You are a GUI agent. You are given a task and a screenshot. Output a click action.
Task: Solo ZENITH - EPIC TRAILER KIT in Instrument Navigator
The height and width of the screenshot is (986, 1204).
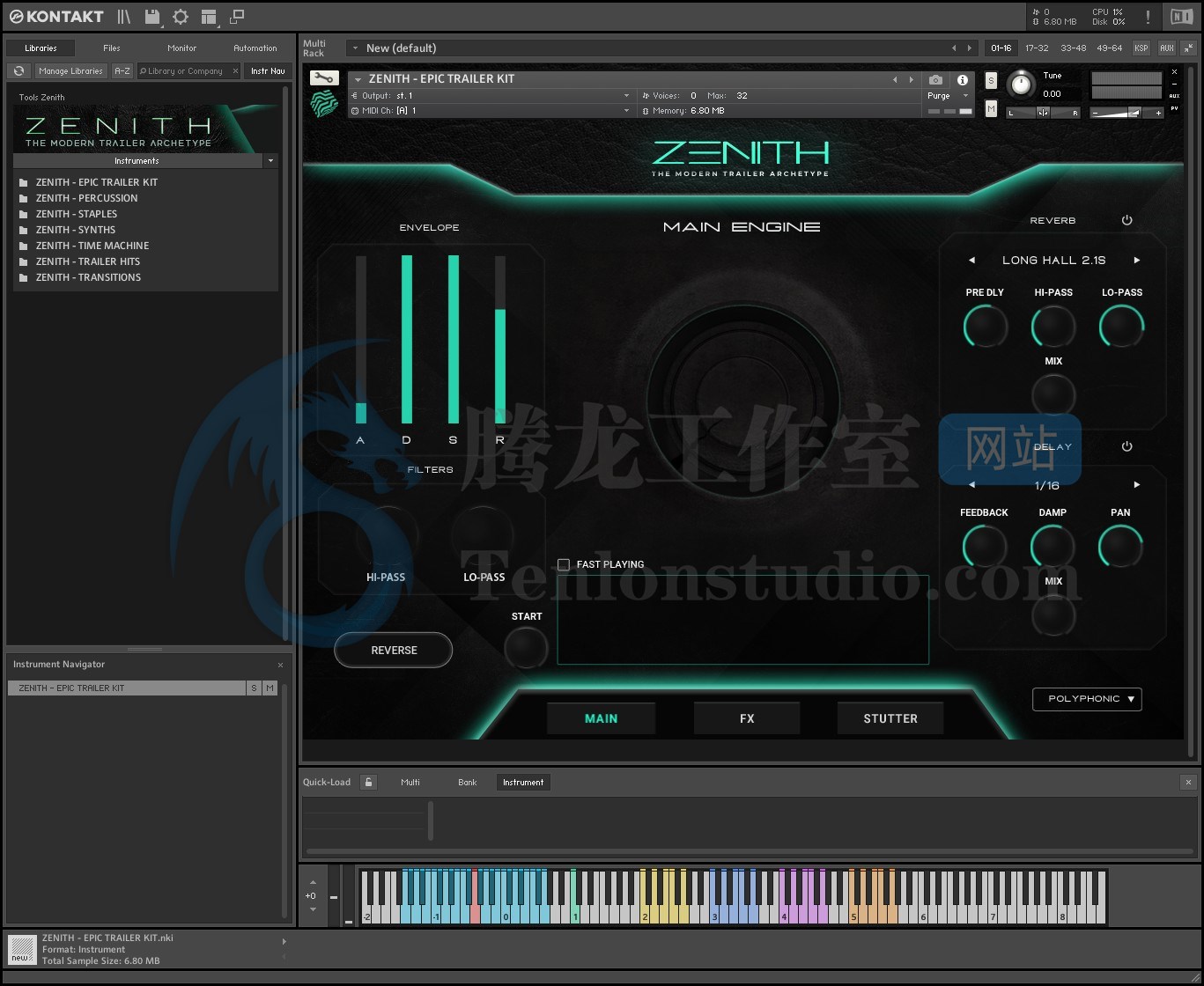(254, 688)
